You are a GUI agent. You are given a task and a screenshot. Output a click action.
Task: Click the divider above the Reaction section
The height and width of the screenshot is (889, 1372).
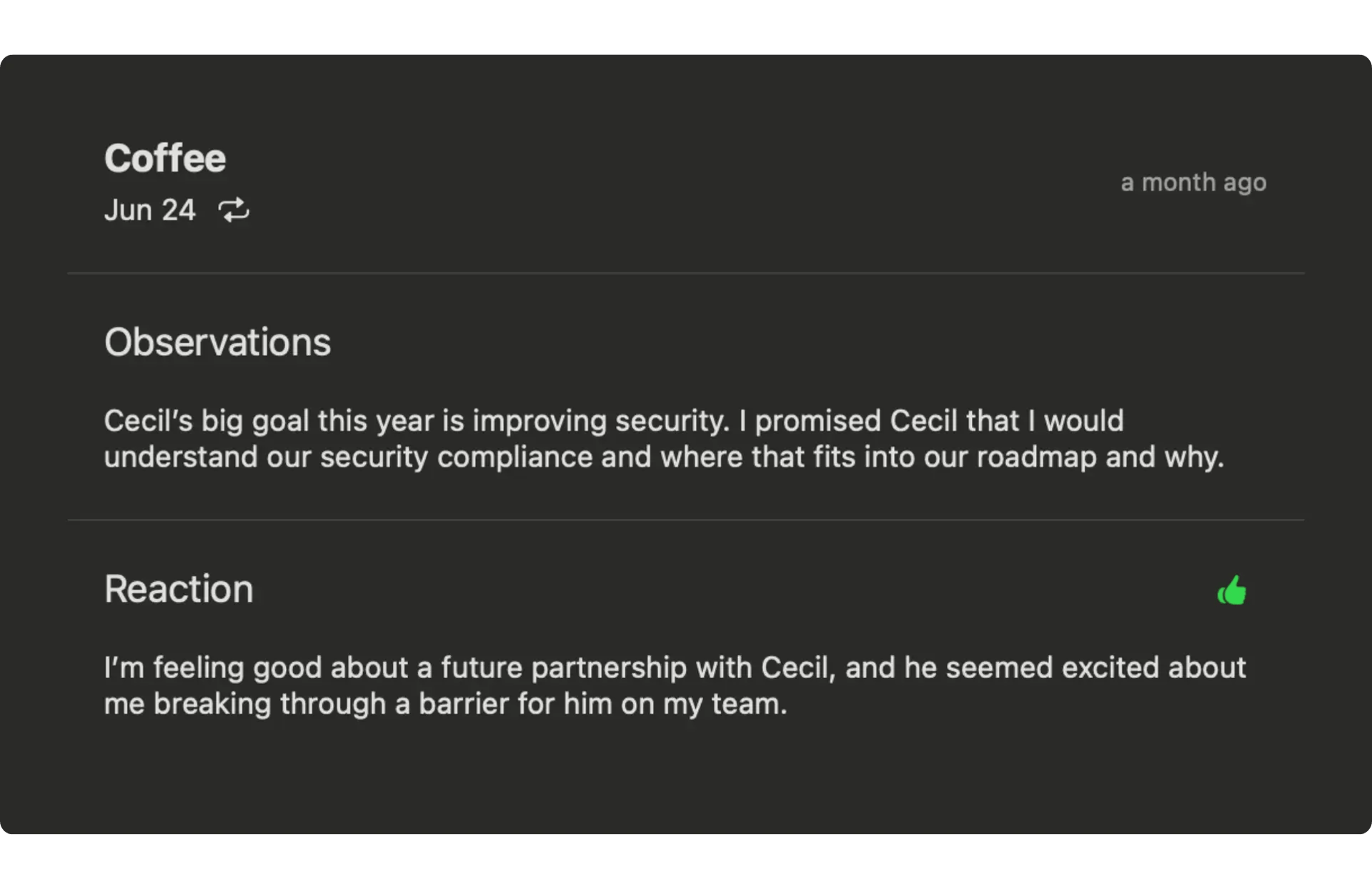[x=686, y=520]
